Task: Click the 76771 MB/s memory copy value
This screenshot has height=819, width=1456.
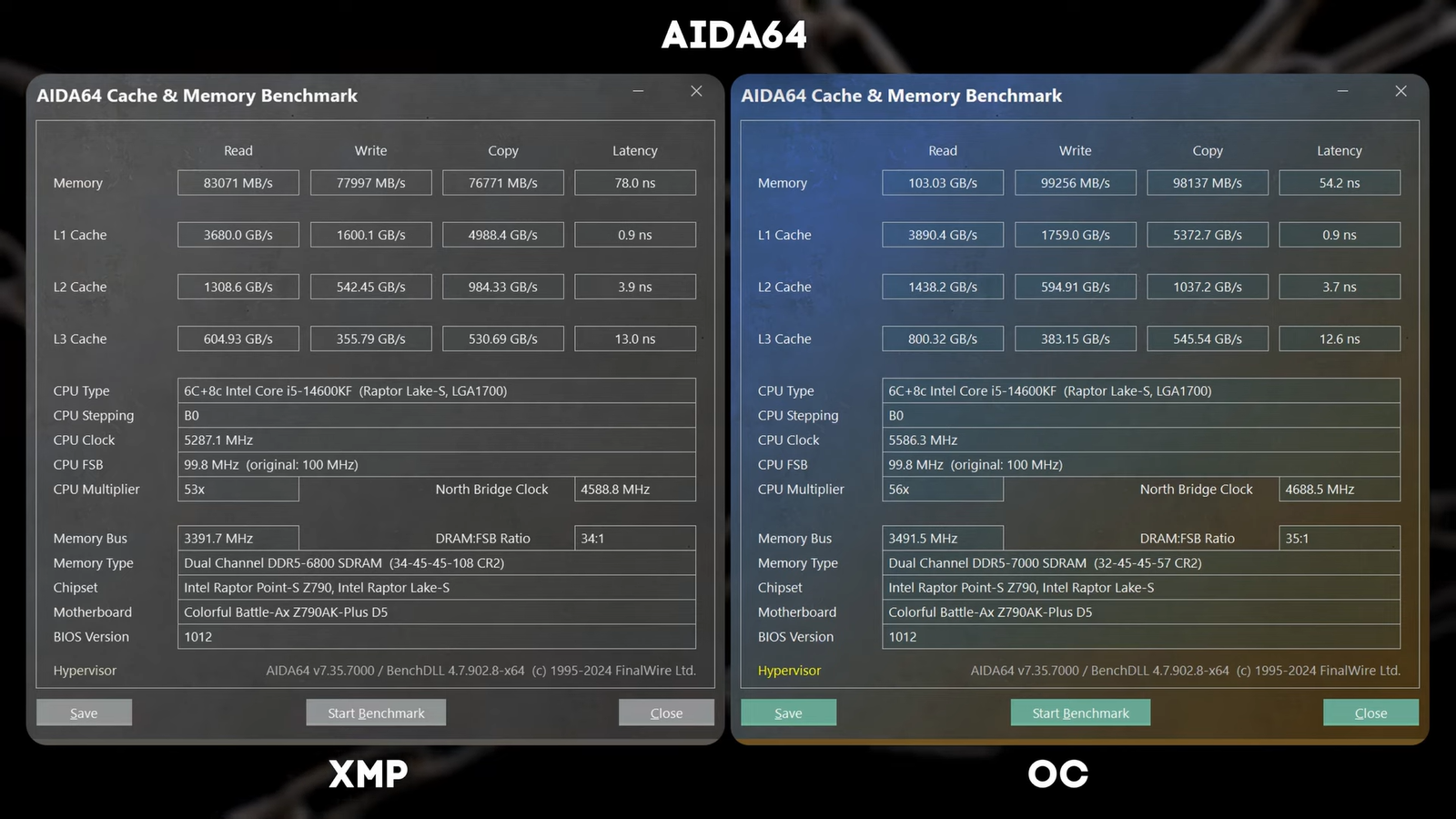Action: click(x=503, y=183)
